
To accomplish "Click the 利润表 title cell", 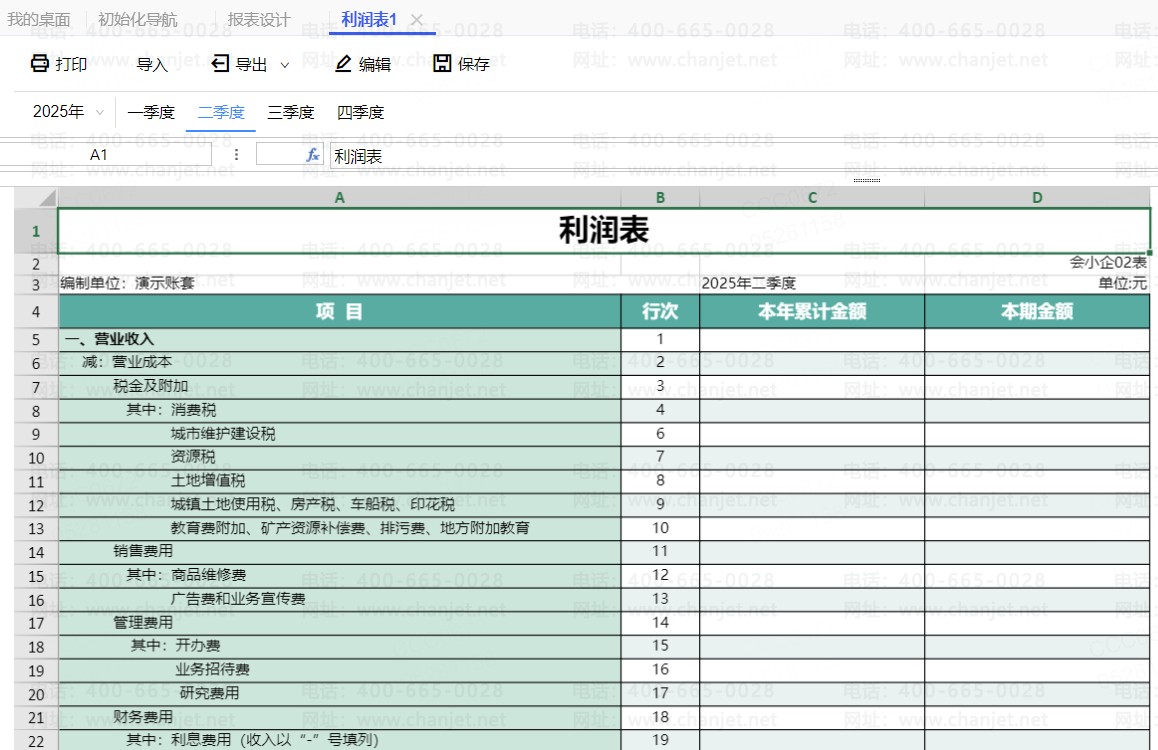I will (604, 230).
